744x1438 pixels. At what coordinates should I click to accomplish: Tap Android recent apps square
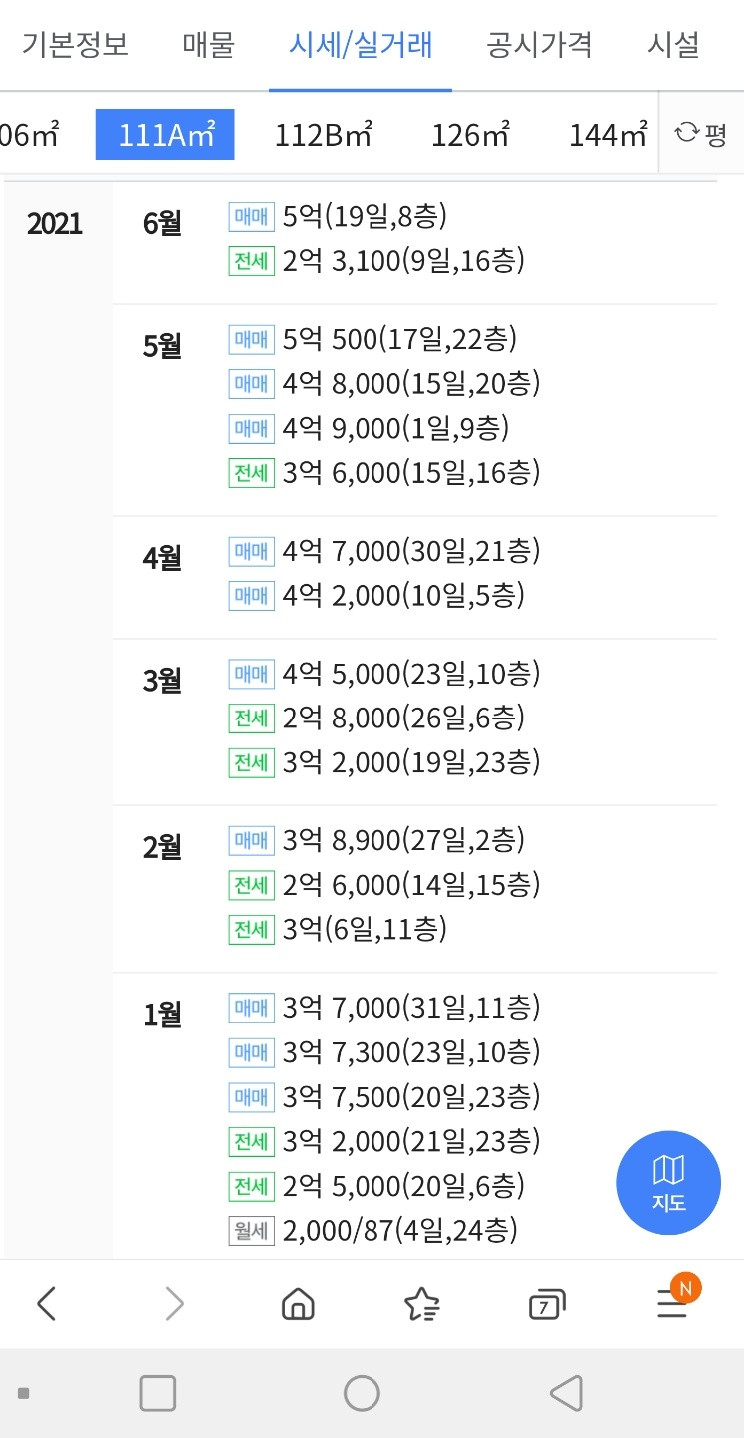coord(158,1393)
